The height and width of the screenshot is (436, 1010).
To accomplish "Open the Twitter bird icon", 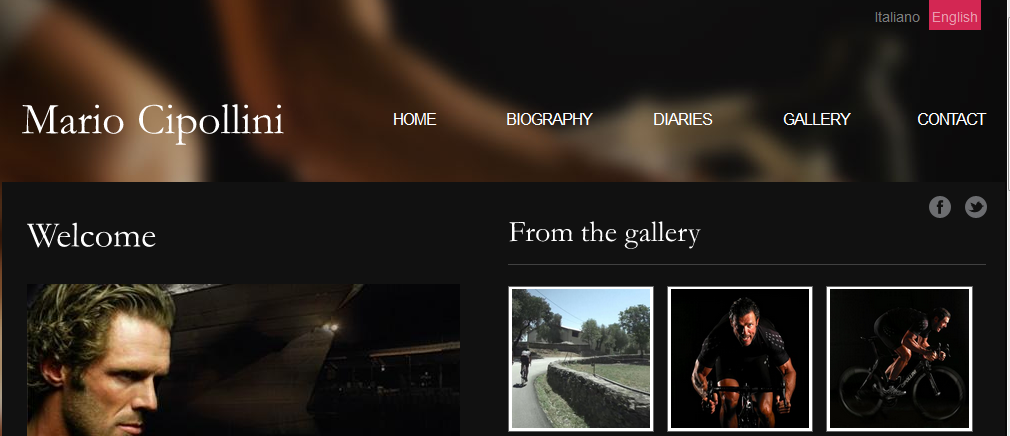I will pos(975,207).
